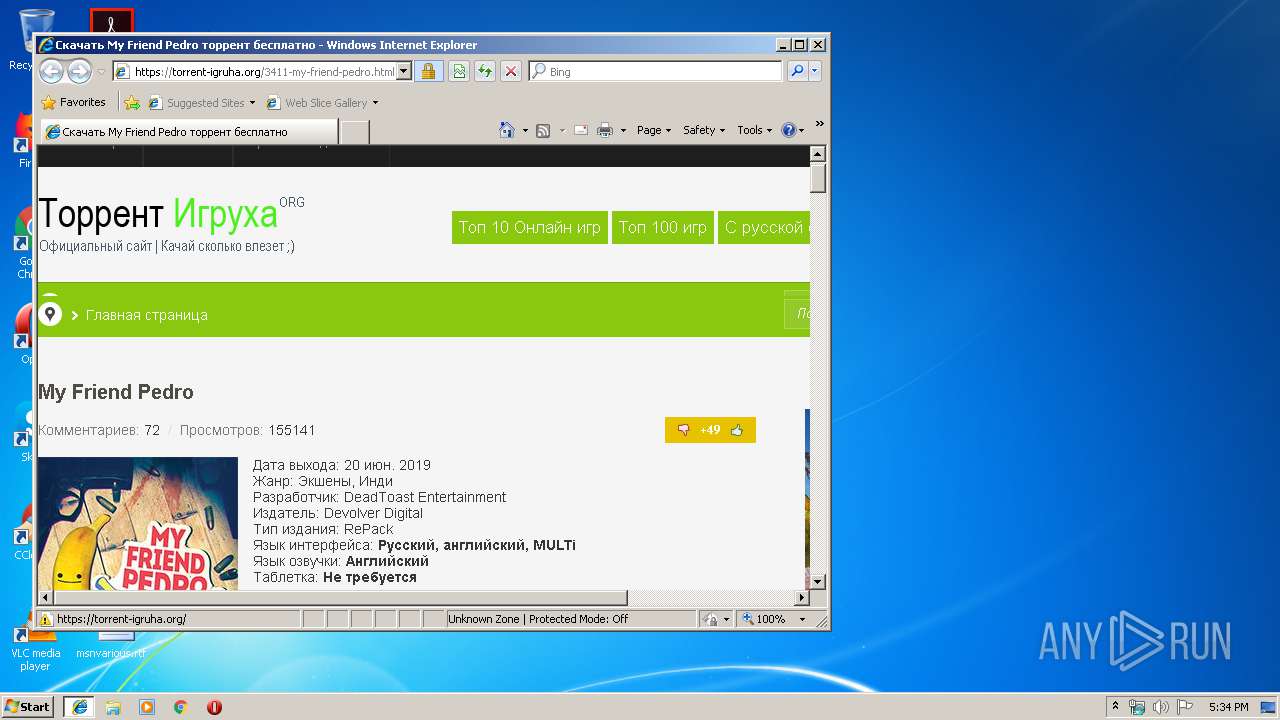This screenshot has width=1280, height=720.
Task: Click the network tray icon
Action: click(x=1137, y=707)
